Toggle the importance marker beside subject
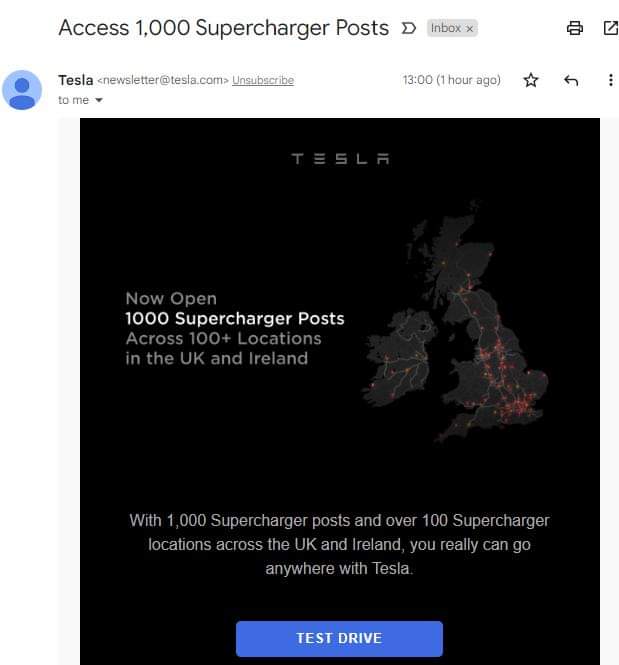This screenshot has width=619, height=665. (x=408, y=28)
